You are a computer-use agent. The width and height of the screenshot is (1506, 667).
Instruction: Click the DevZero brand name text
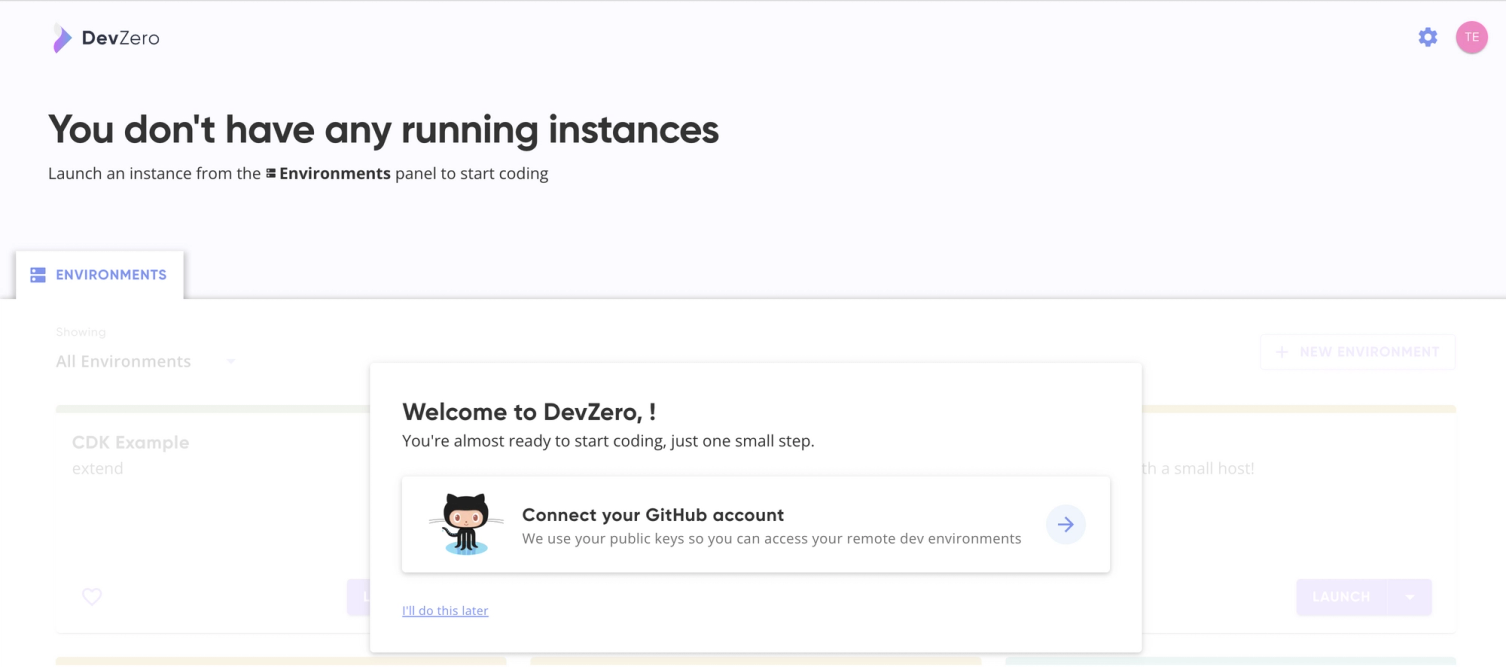click(x=121, y=38)
